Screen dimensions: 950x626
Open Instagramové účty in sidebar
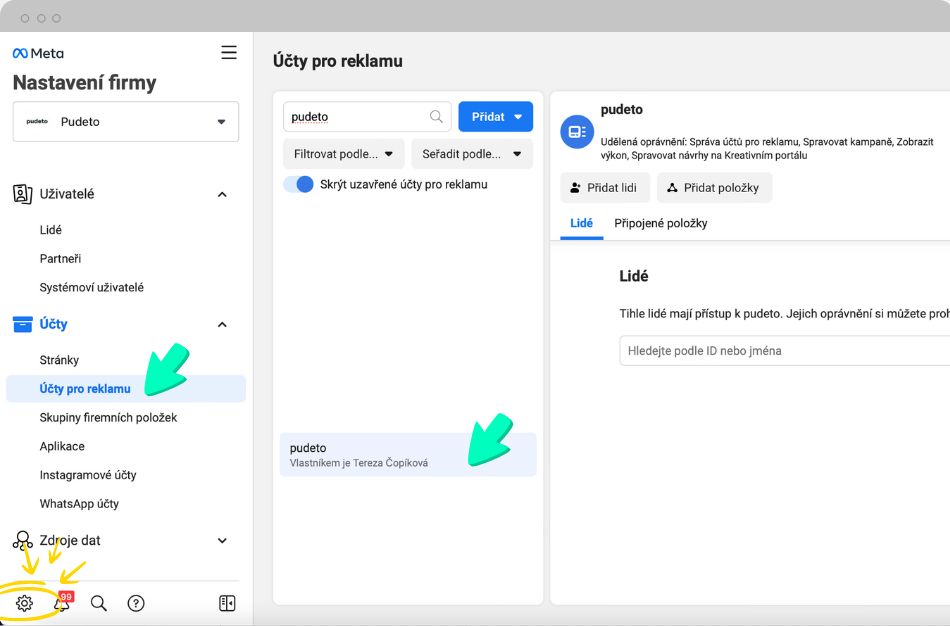pyautogui.click(x=88, y=475)
